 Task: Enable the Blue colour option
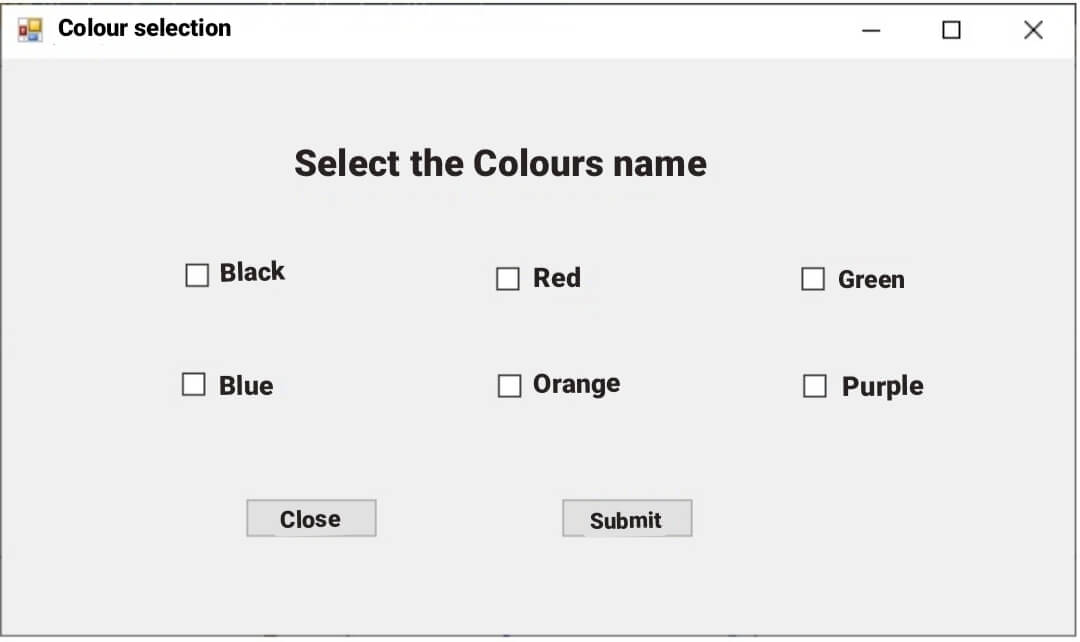tap(193, 384)
